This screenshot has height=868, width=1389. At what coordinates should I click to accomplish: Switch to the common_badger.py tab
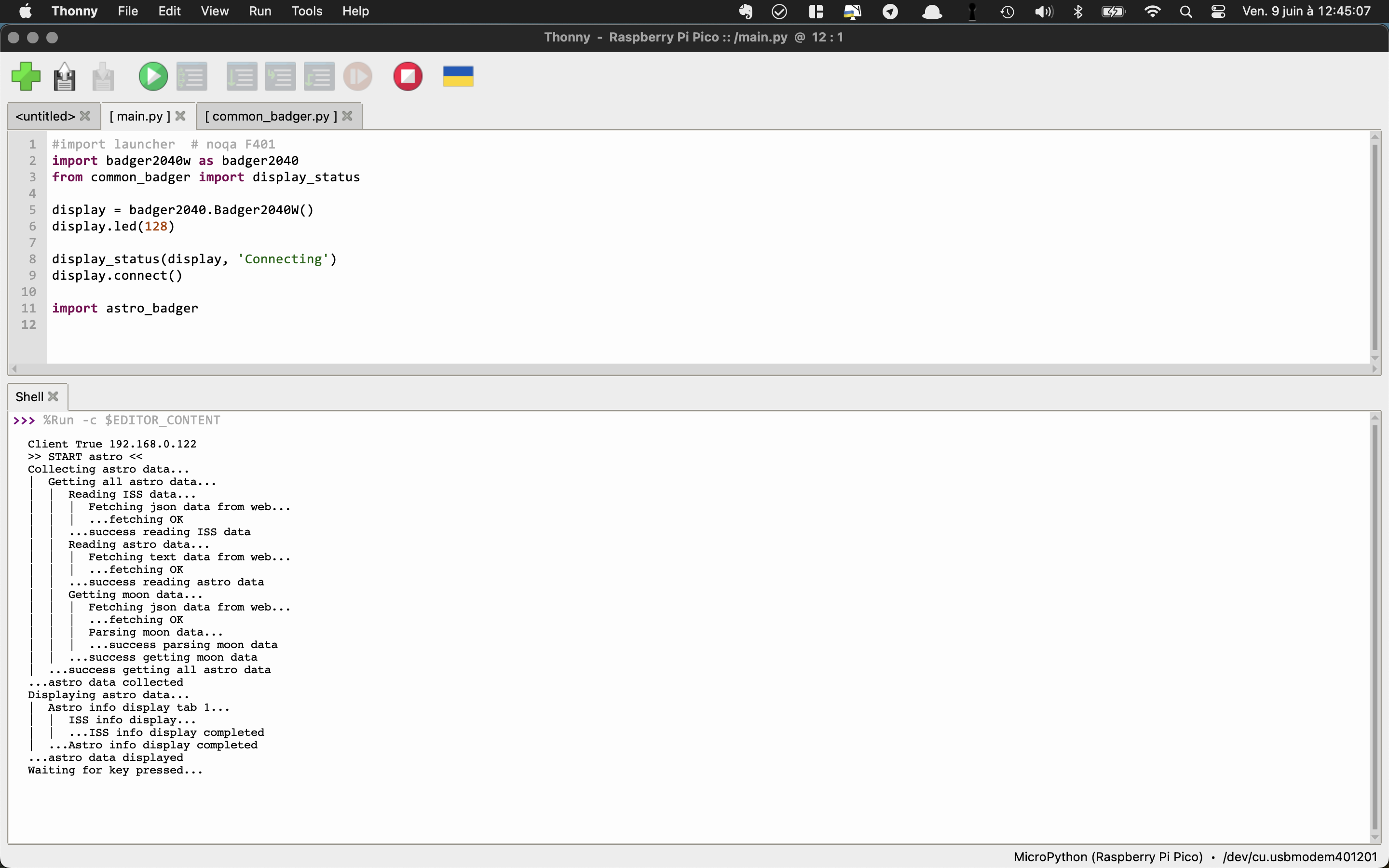271,116
